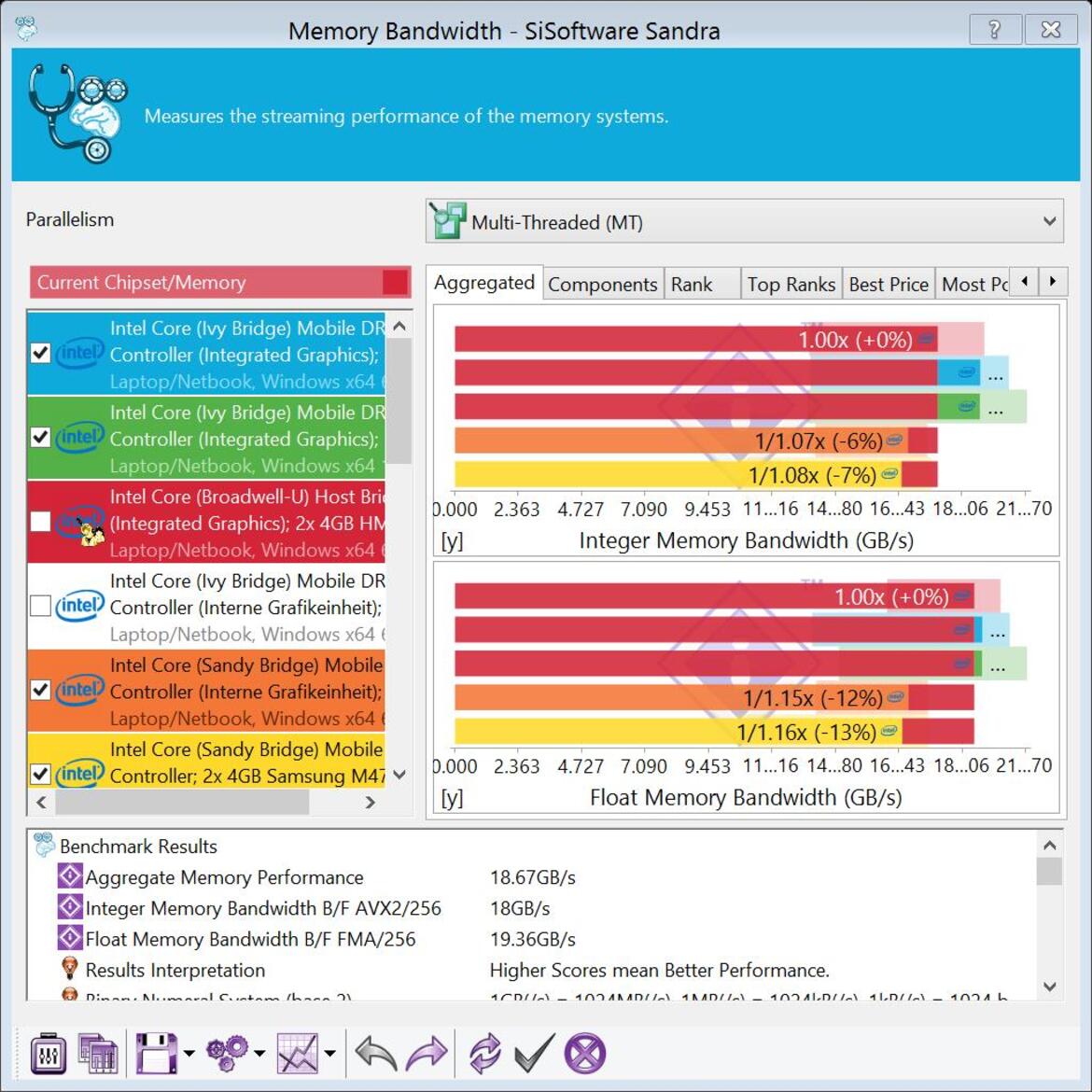Switch to the Rank tab
The height and width of the screenshot is (1092, 1092).
[702, 284]
